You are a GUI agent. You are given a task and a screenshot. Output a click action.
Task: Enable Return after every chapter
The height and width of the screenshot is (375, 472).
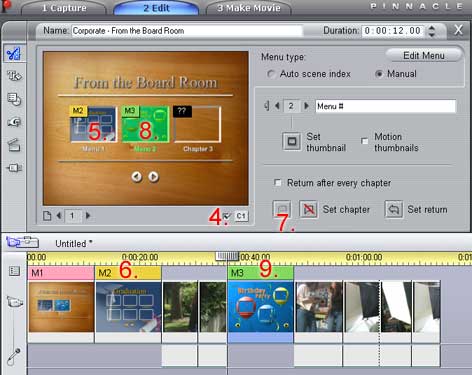click(277, 182)
